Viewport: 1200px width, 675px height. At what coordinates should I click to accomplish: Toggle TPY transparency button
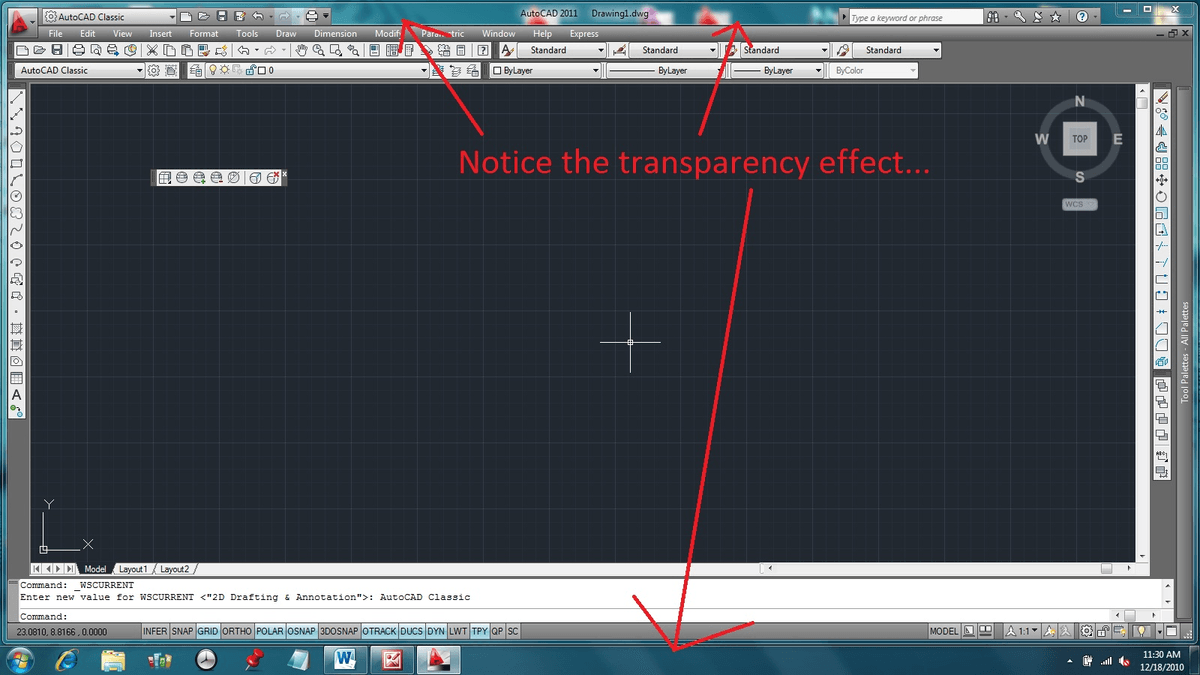coord(480,632)
